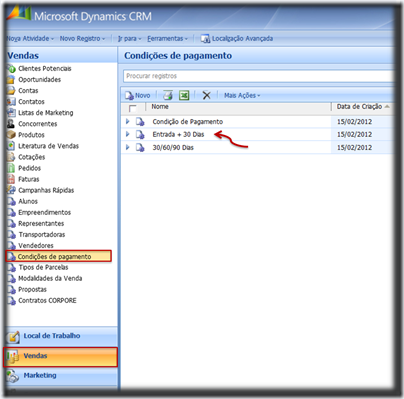Click the Campanhas Rápidas icon
Screen dimensions: 404x399
11,190
